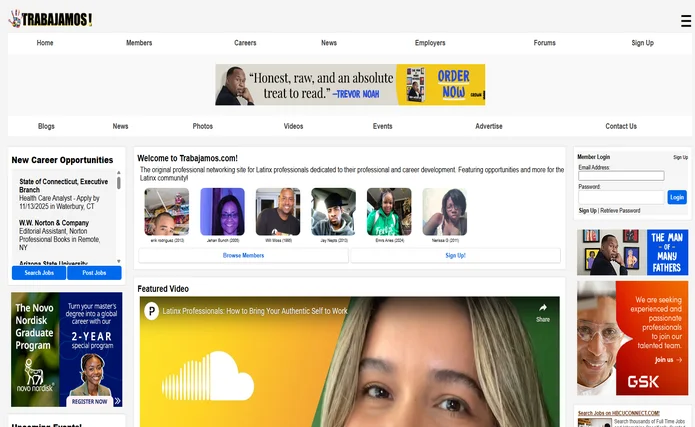Open State of Connecticut, Executive Branch listing

pyautogui.click(x=63, y=185)
